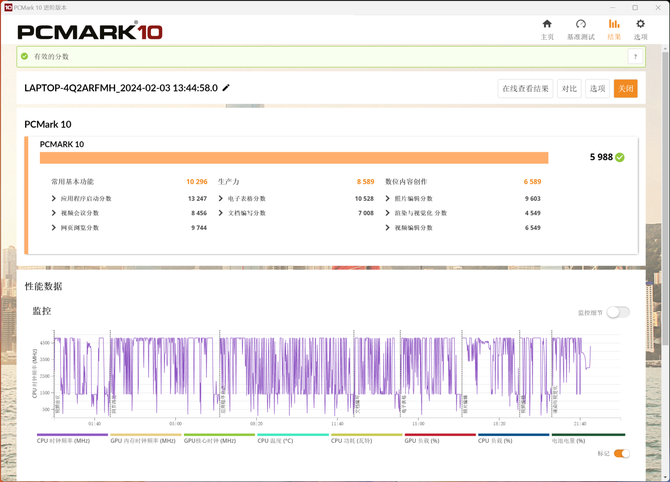Turn off the 标记 markers switch

(x=622, y=453)
